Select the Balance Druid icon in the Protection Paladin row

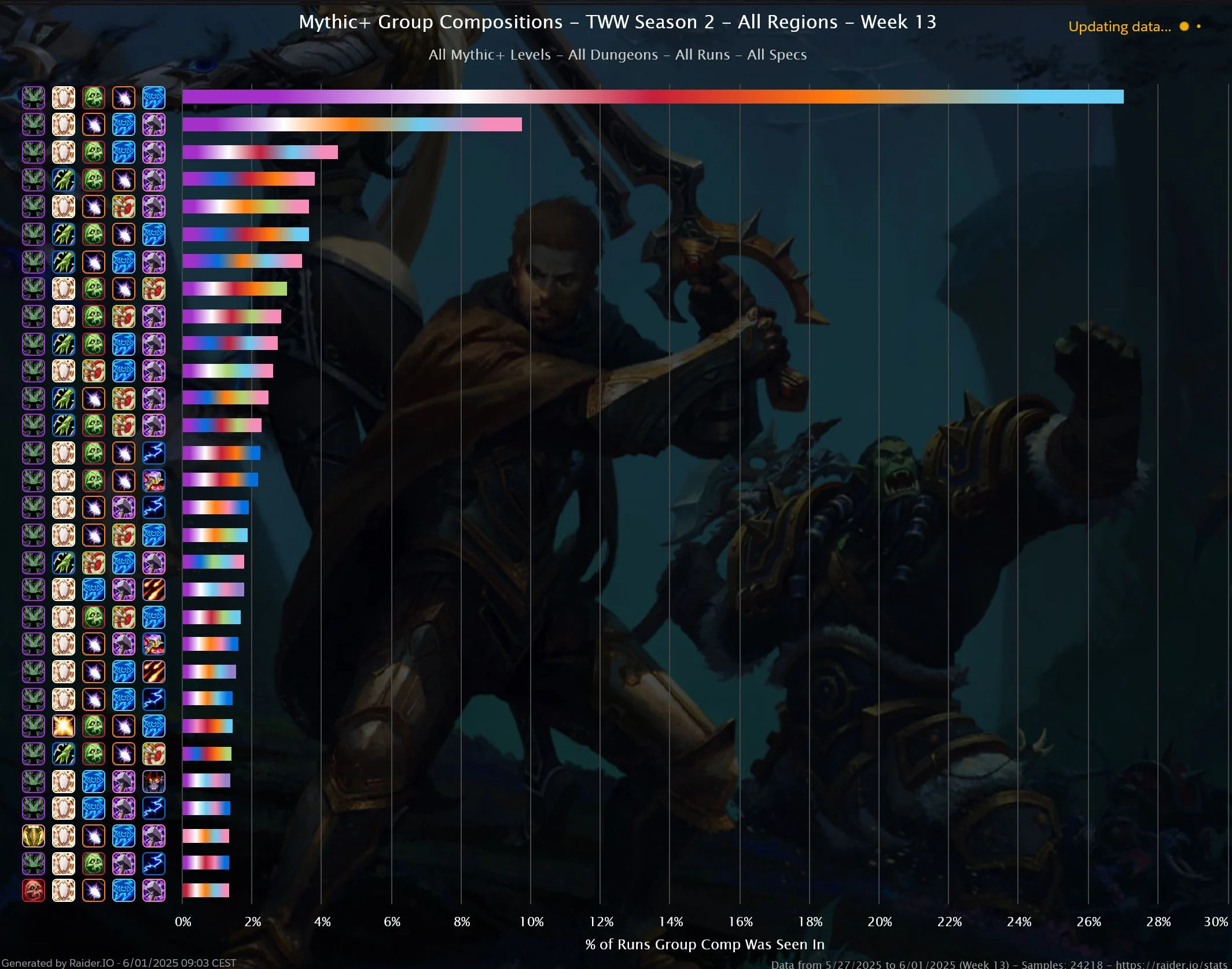pyautogui.click(x=94, y=835)
